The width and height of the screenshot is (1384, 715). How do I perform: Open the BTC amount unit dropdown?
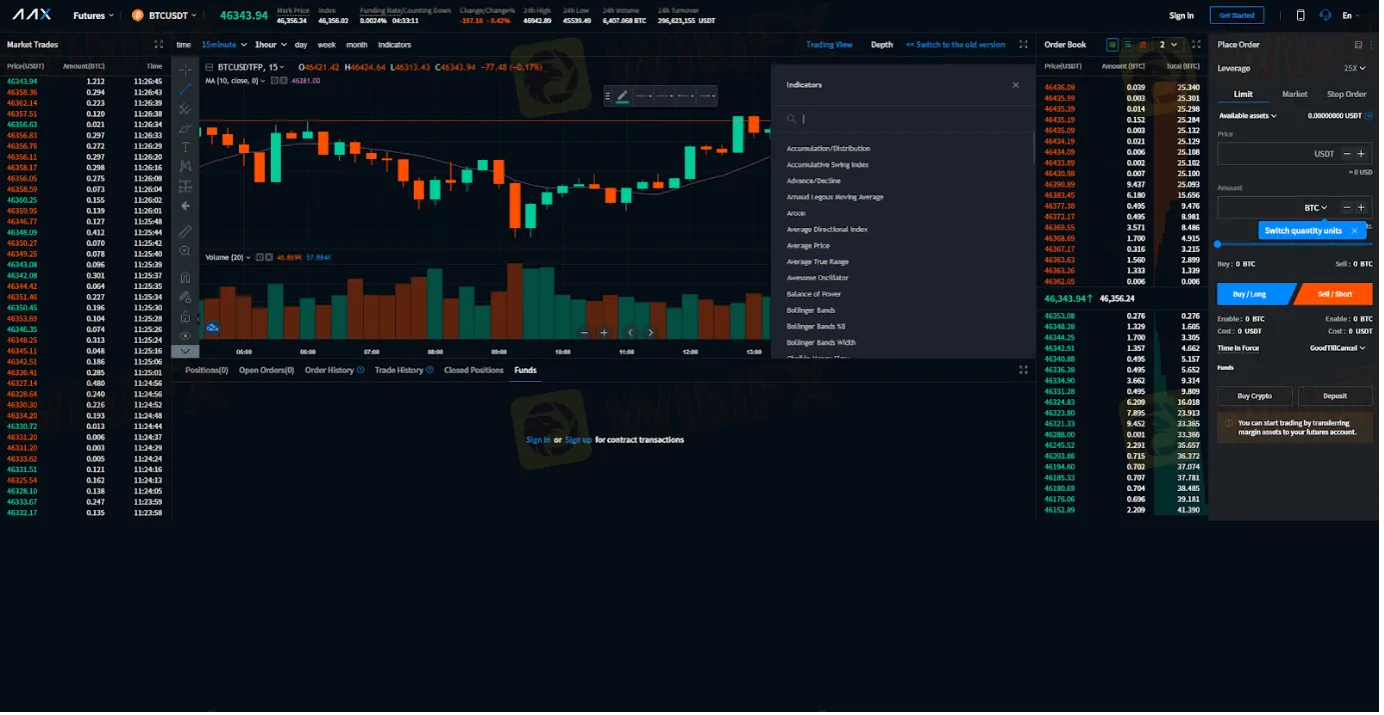click(x=1315, y=208)
